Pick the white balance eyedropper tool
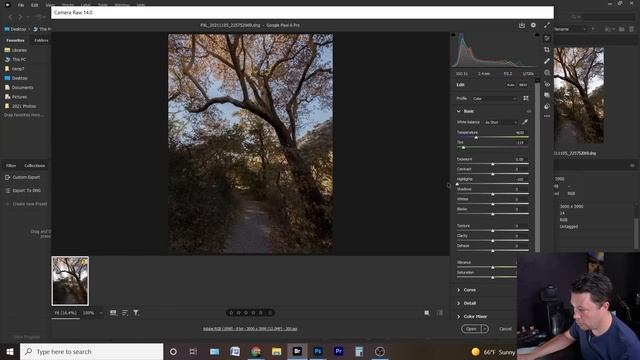Viewport: 640px width, 360px height. coord(525,122)
